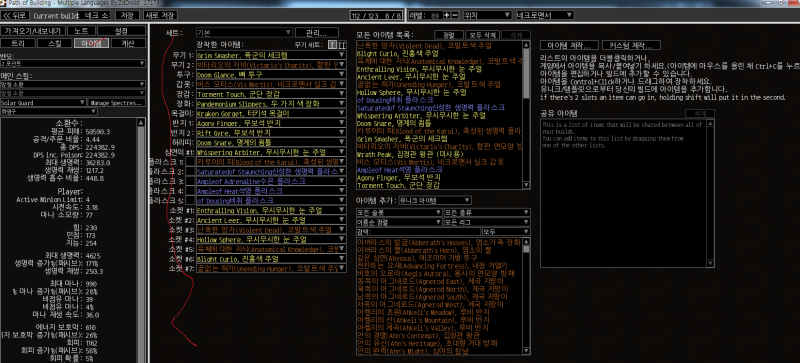Click the 커스텀 제작... custom craft button

(631, 45)
